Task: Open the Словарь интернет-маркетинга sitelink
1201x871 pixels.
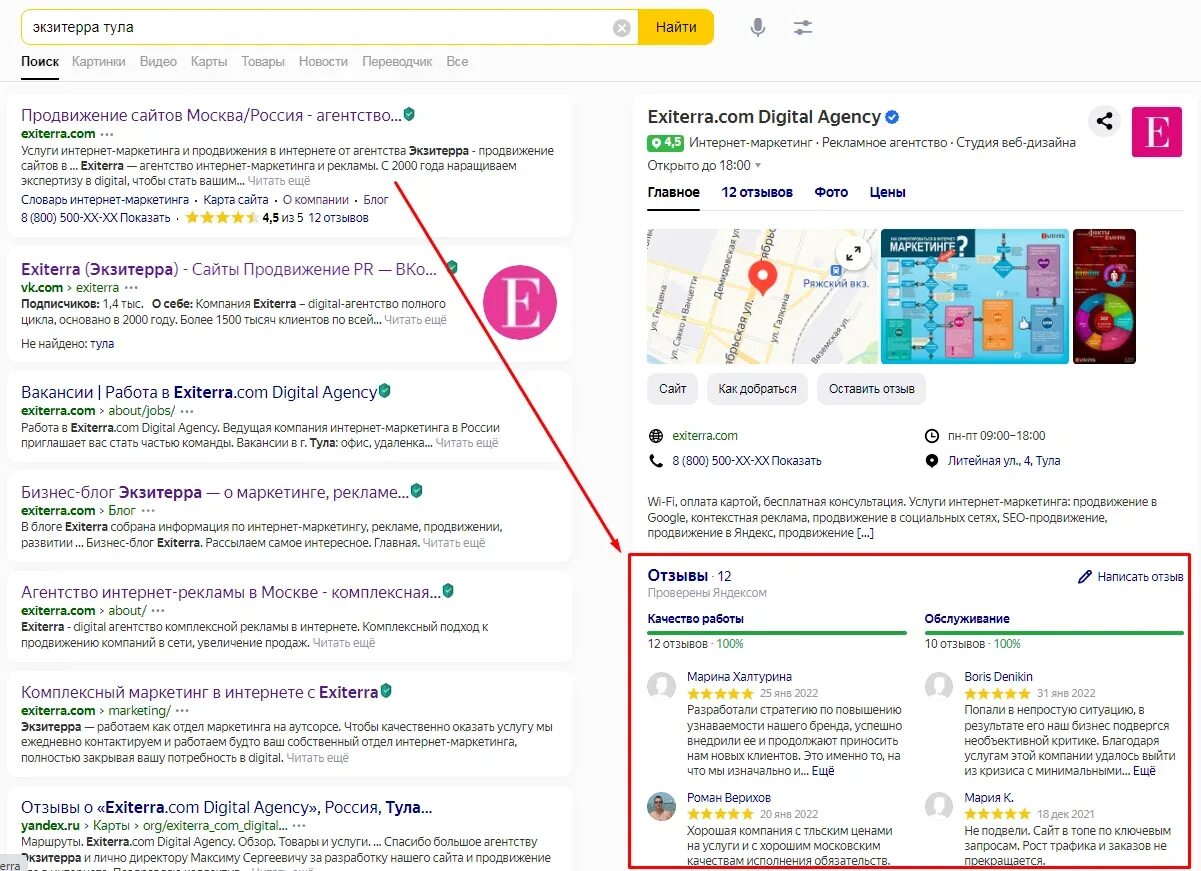Action: 105,200
